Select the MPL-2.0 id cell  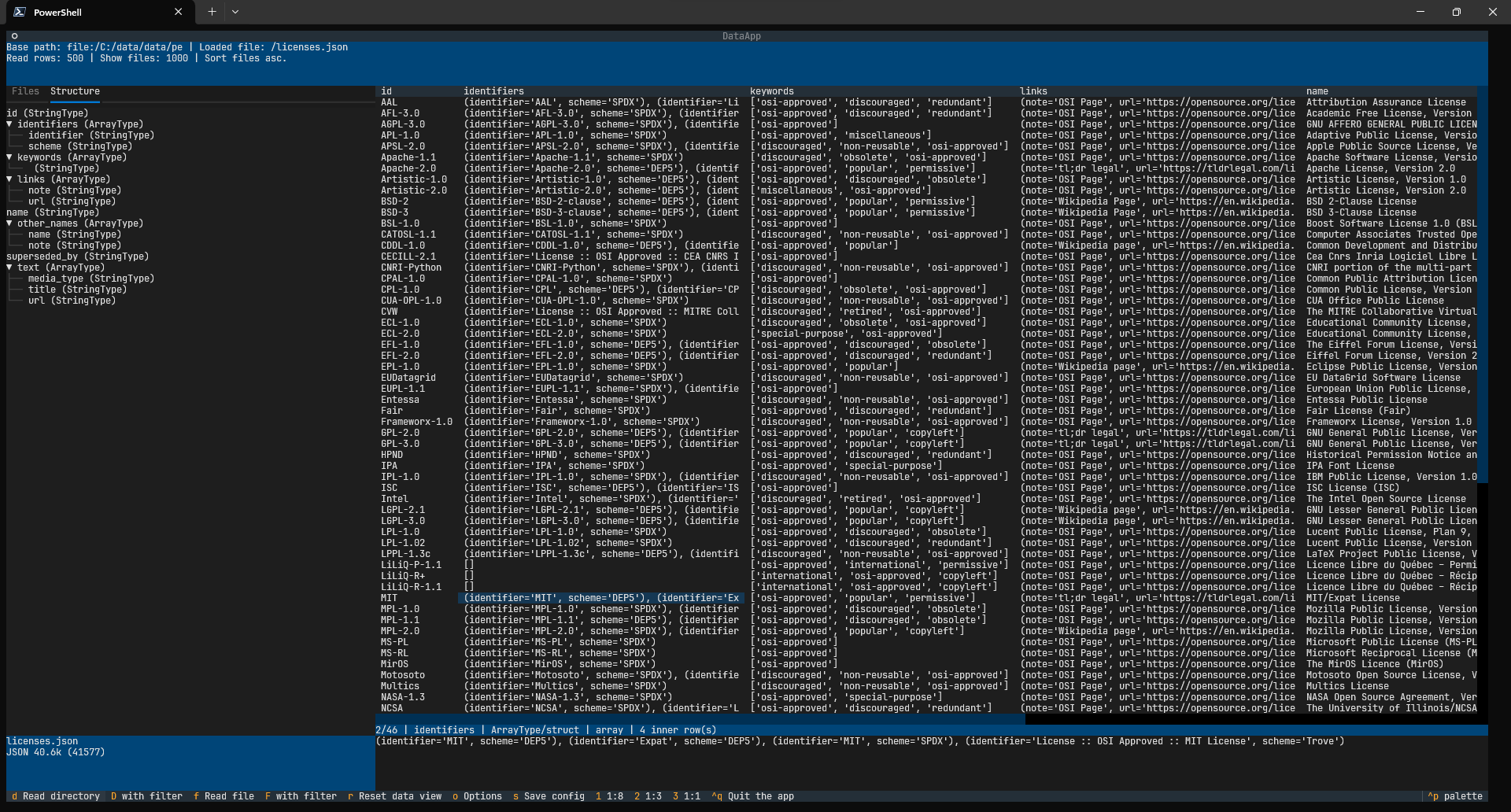point(401,631)
